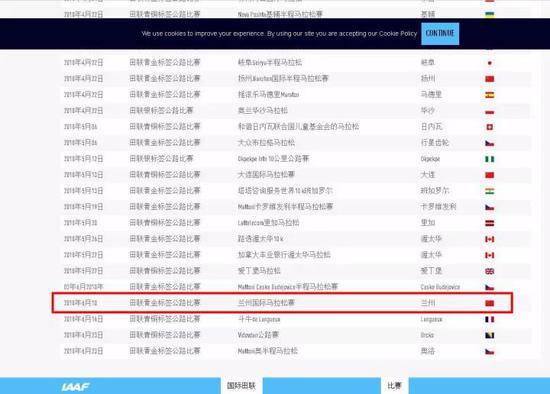Click the France flag in Langueux row

point(489,319)
